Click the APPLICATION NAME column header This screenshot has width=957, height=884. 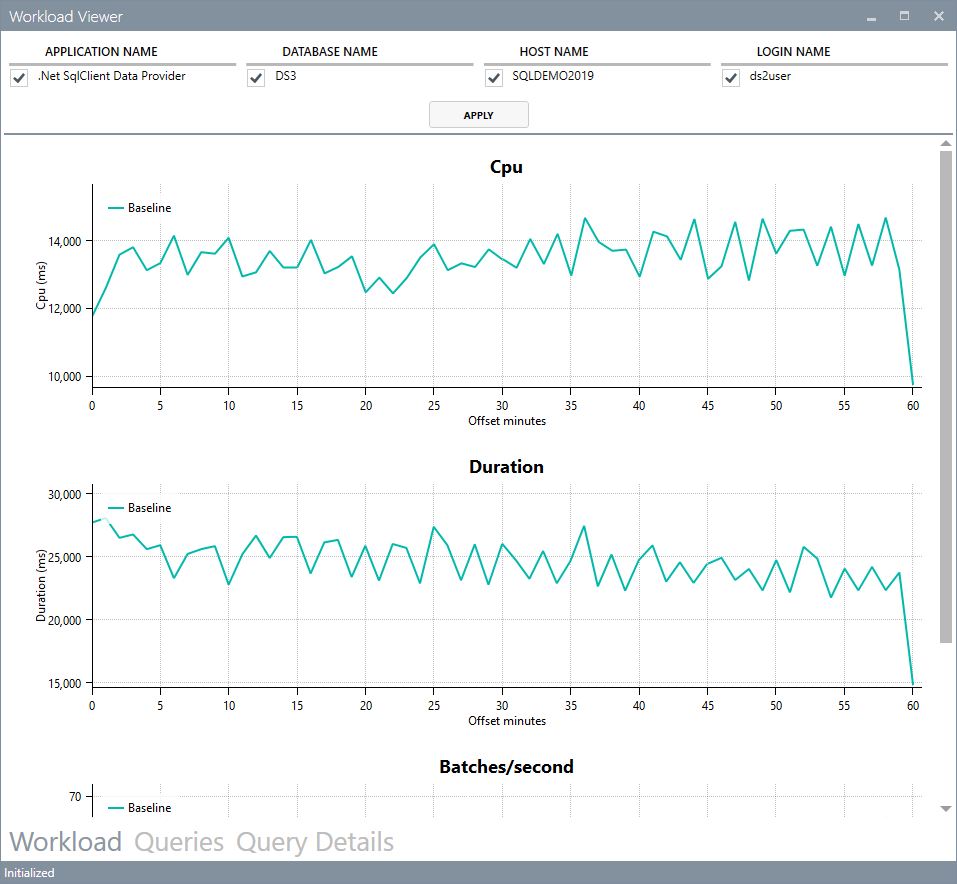(x=101, y=52)
